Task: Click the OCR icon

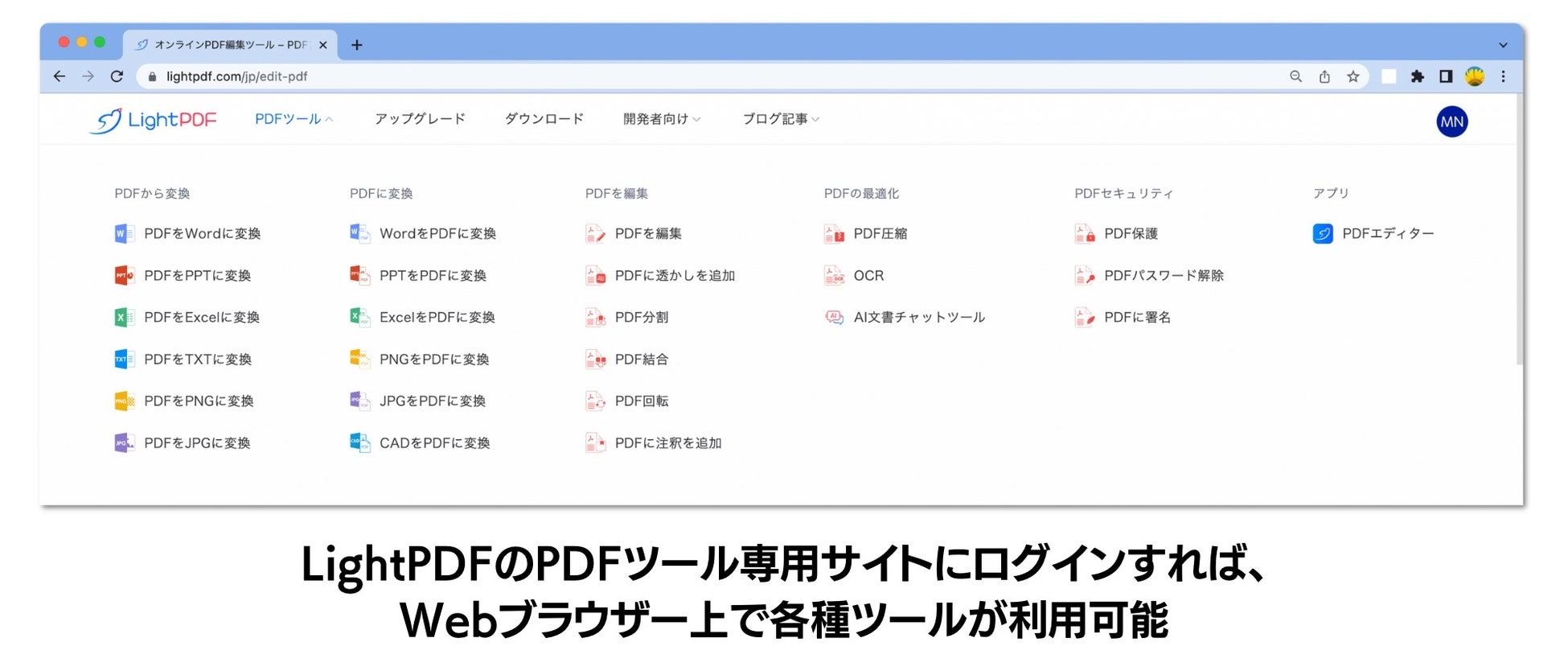Action: click(x=834, y=276)
